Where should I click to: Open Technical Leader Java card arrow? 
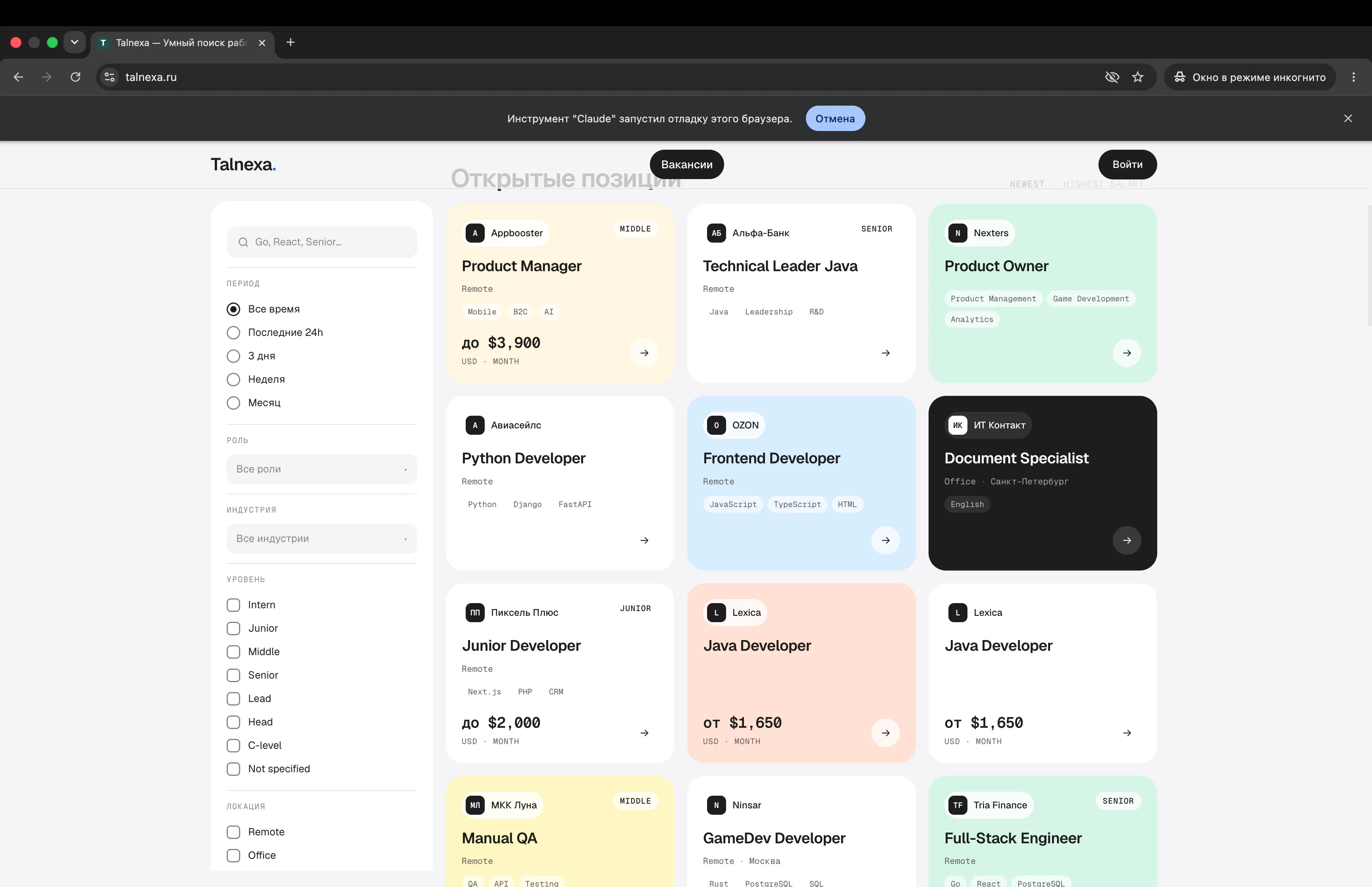(886, 353)
